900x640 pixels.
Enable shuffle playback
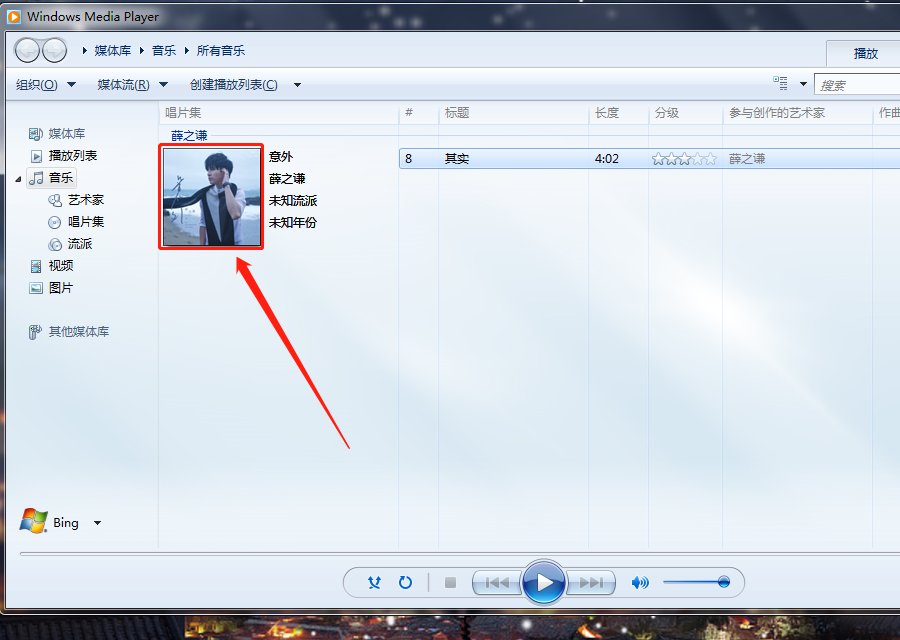click(x=374, y=582)
